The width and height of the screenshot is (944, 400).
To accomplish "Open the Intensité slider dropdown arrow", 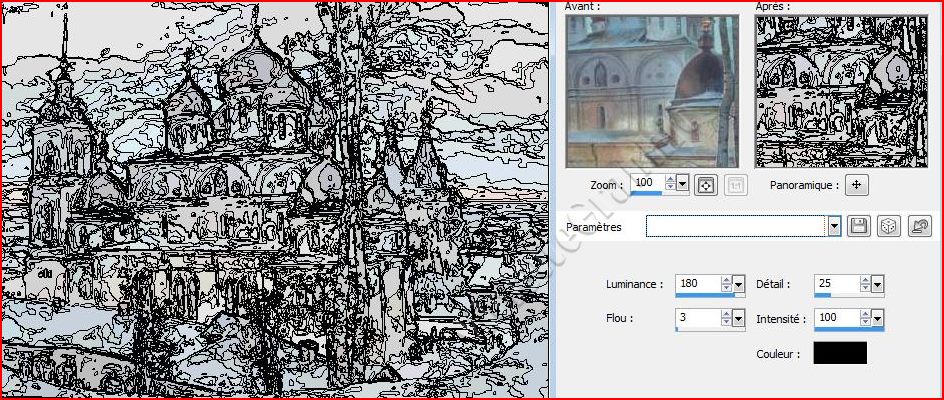I will [877, 318].
